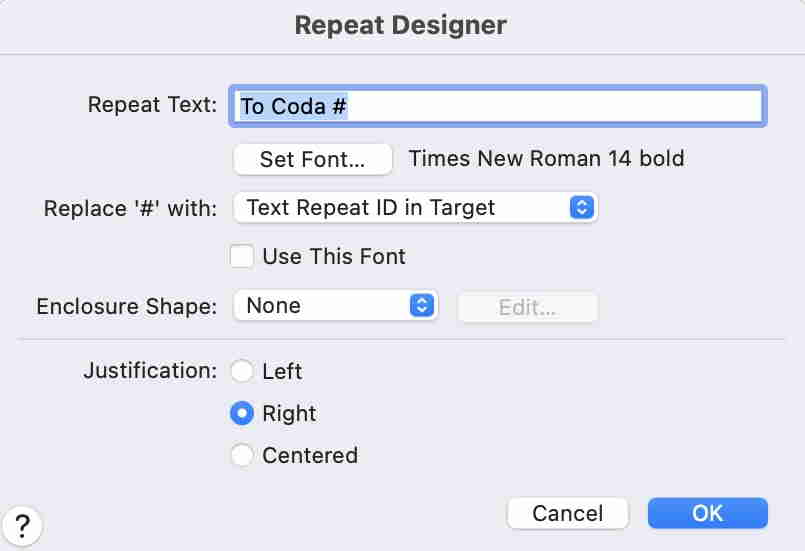Click the blue chevron arrows of Replace '#' dropdown
The width and height of the screenshot is (805, 551).
pyautogui.click(x=582, y=207)
